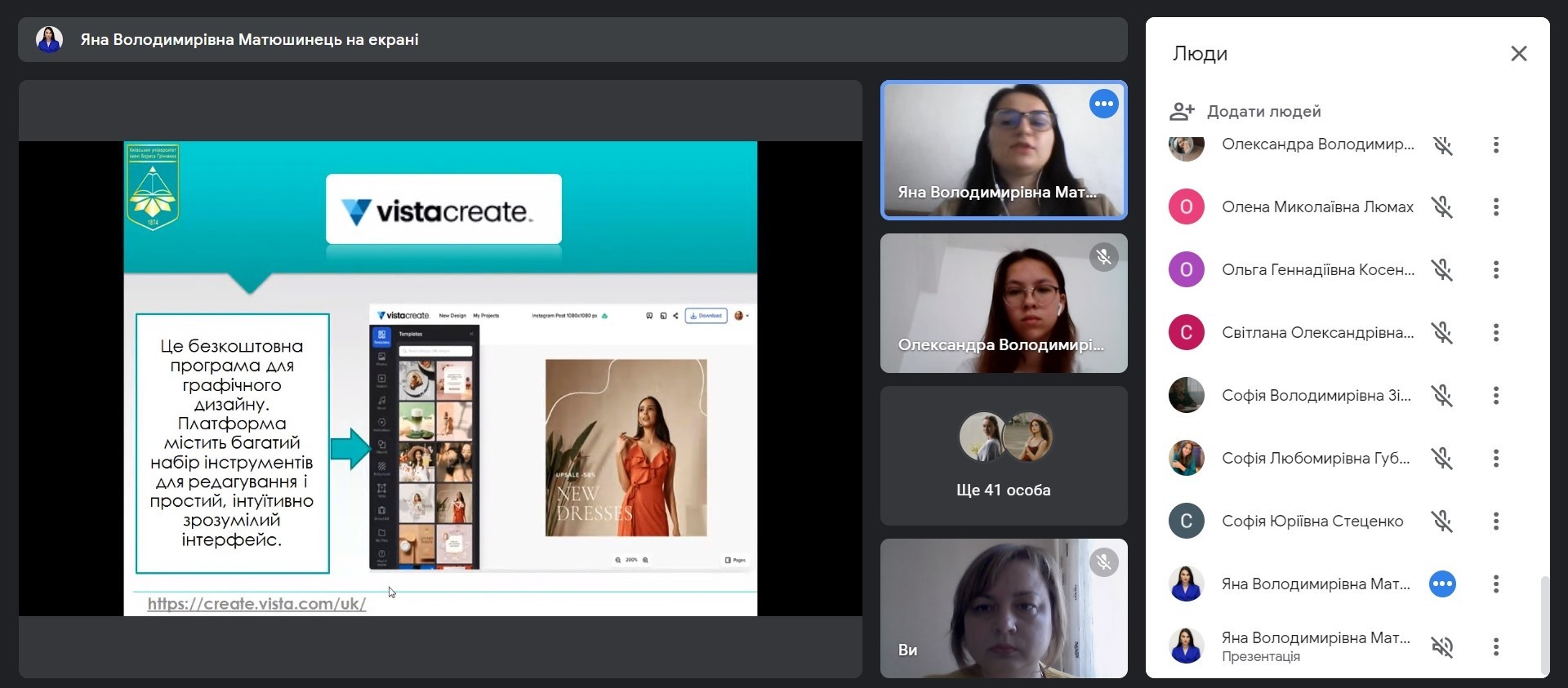This screenshot has height=688, width=1568.
Task: Open the Ще 41 особа tile
Action: tap(1003, 455)
